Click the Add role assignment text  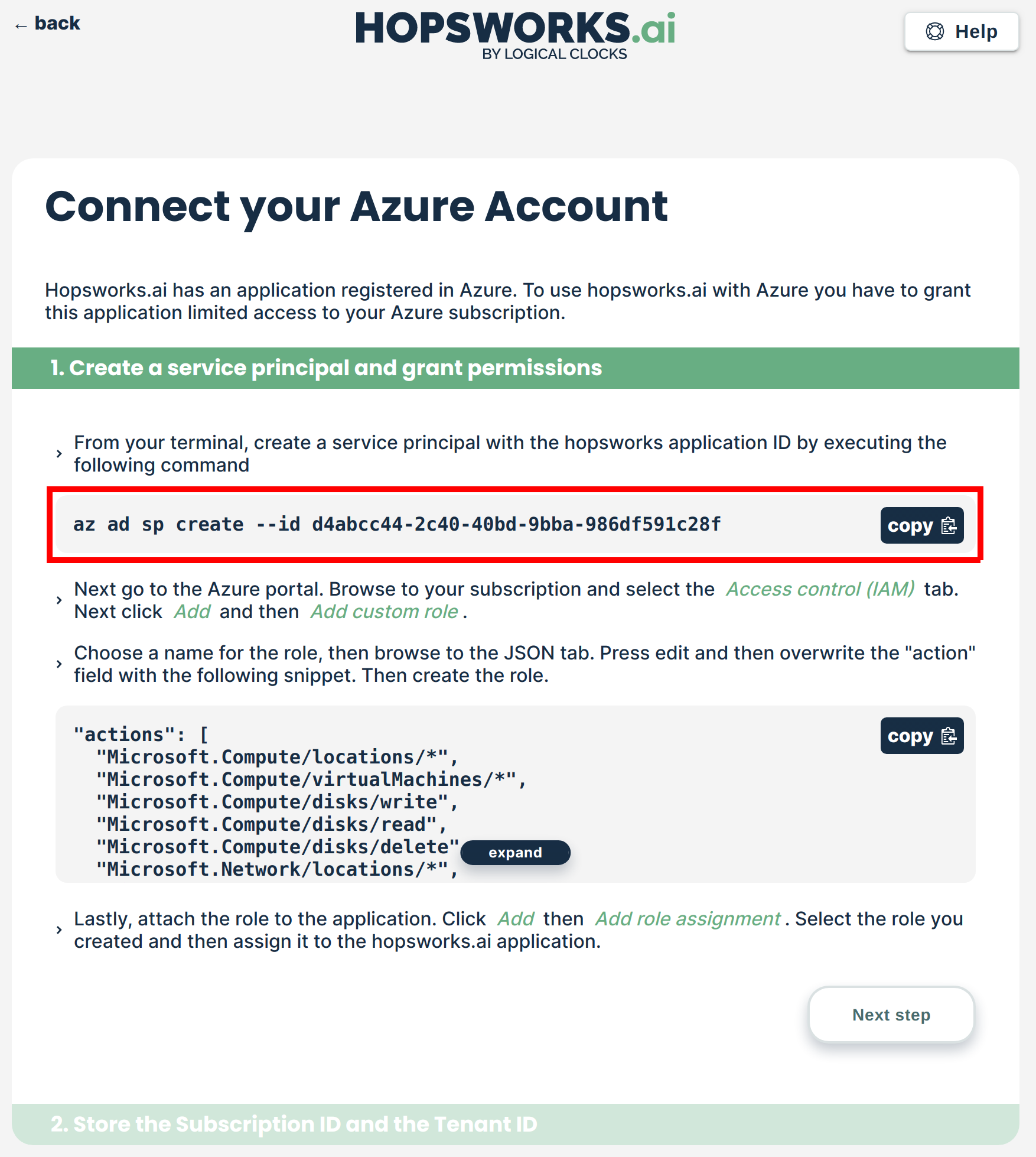click(x=688, y=919)
